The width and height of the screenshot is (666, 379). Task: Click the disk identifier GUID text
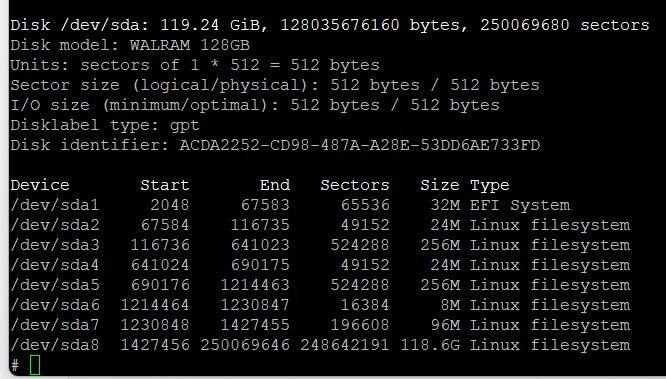click(x=359, y=145)
